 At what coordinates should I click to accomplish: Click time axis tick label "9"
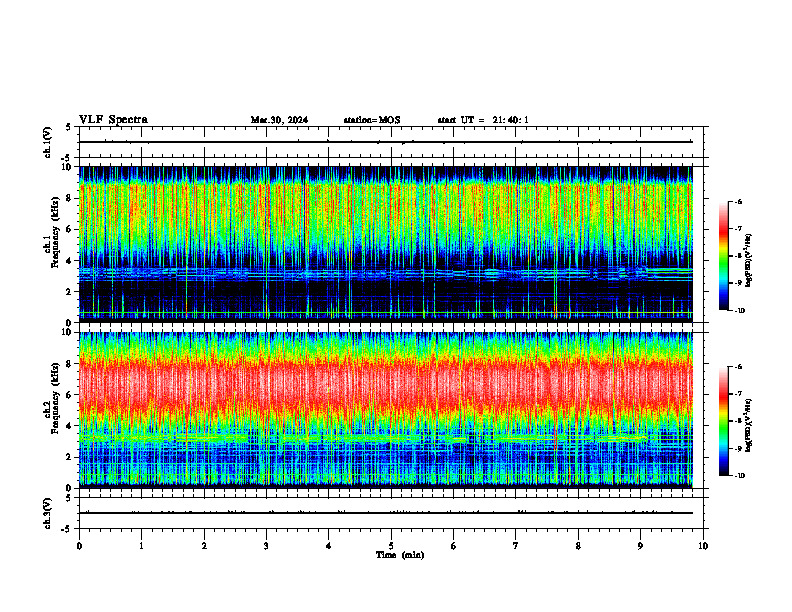coord(640,546)
